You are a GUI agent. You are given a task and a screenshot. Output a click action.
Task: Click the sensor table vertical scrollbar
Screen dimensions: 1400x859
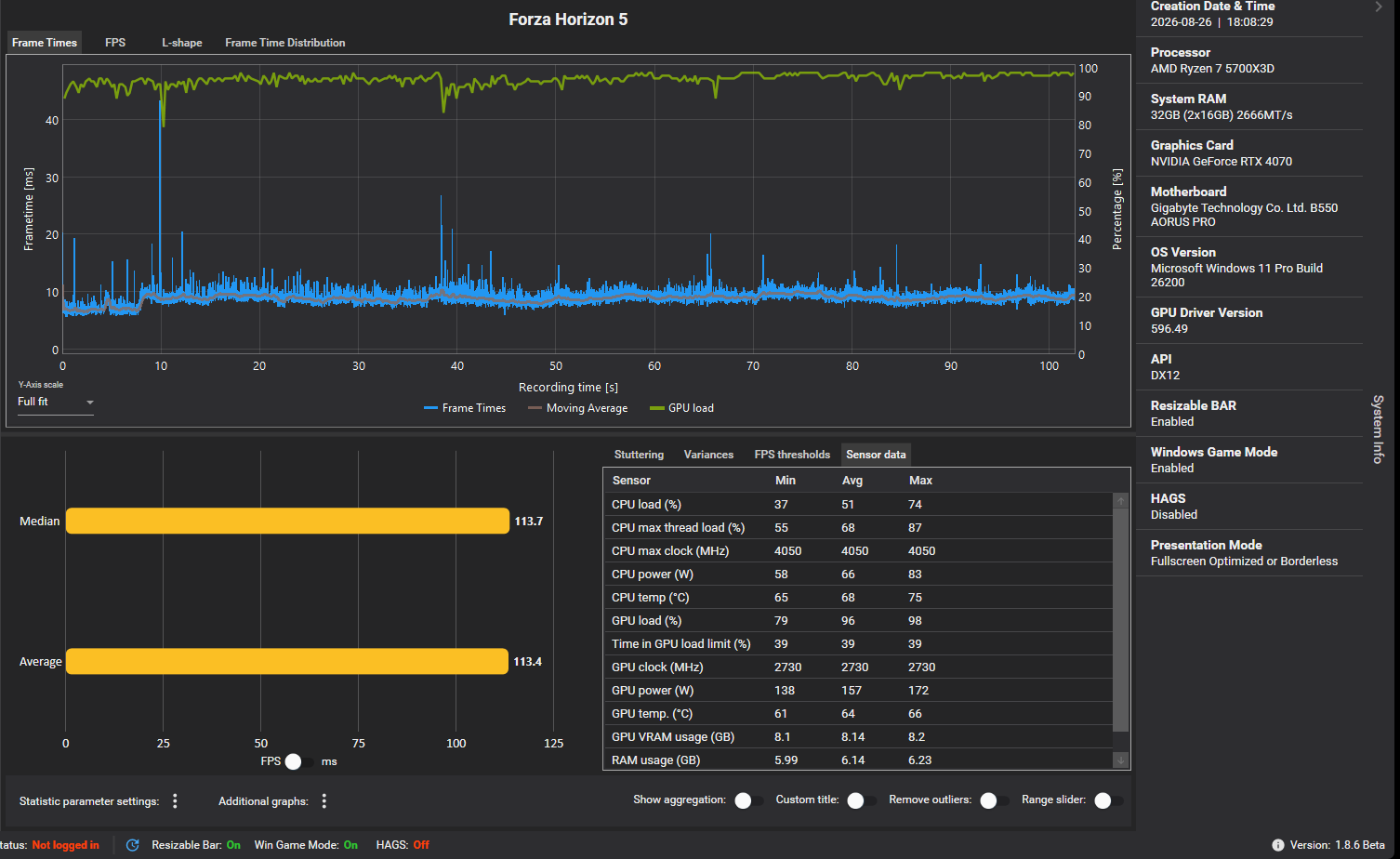click(x=1121, y=620)
